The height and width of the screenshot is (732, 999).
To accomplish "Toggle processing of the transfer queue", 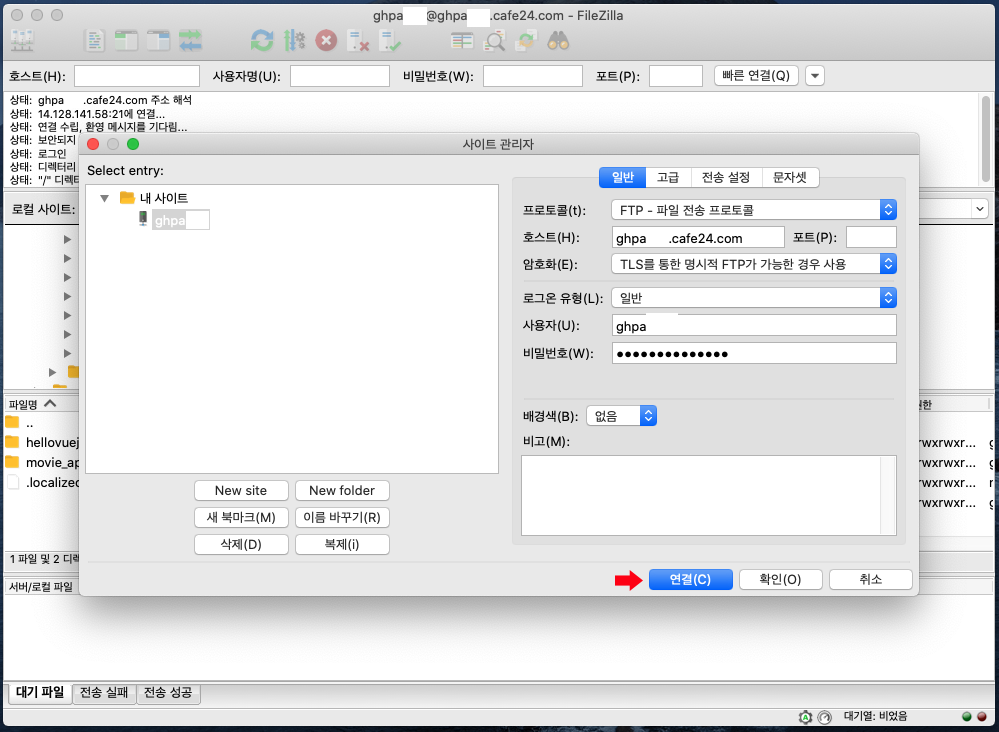I will click(294, 41).
